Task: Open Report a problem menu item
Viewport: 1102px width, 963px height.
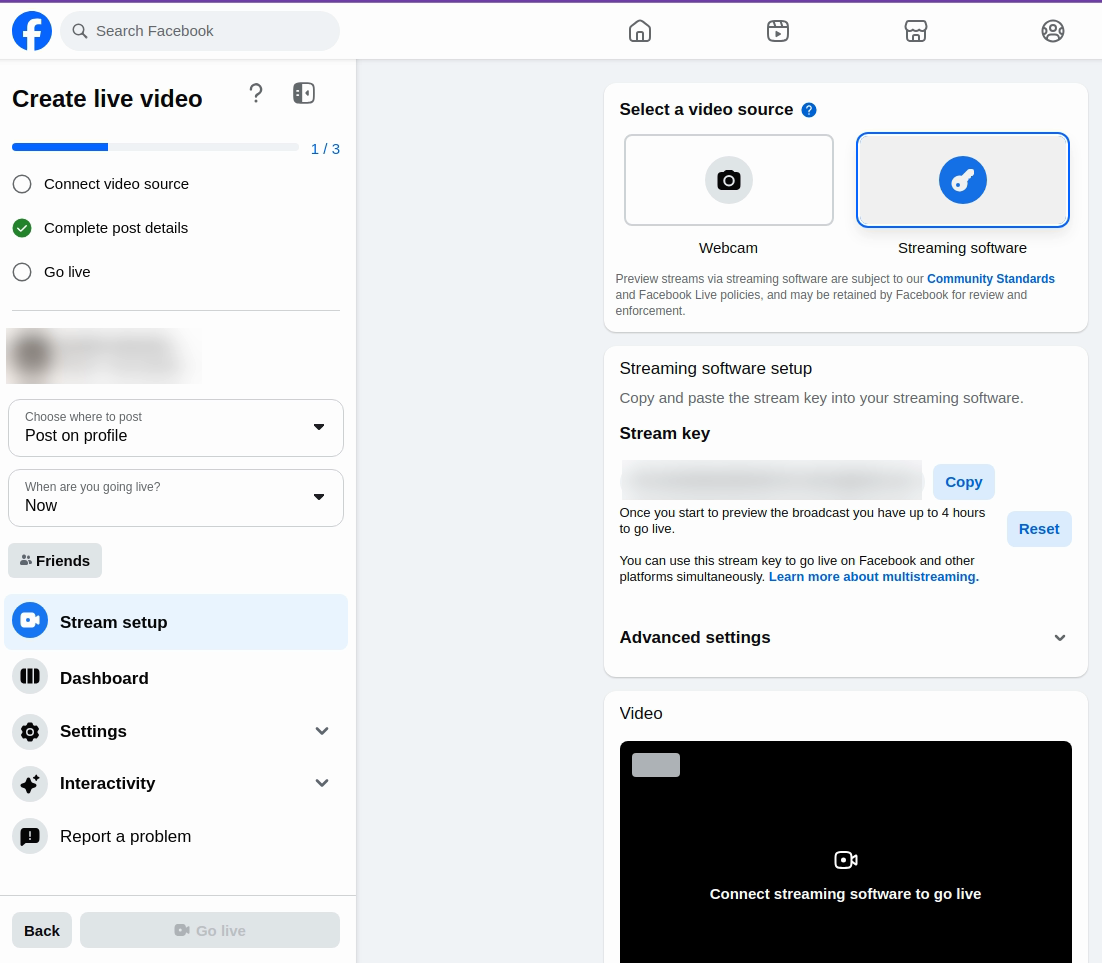Action: (176, 836)
